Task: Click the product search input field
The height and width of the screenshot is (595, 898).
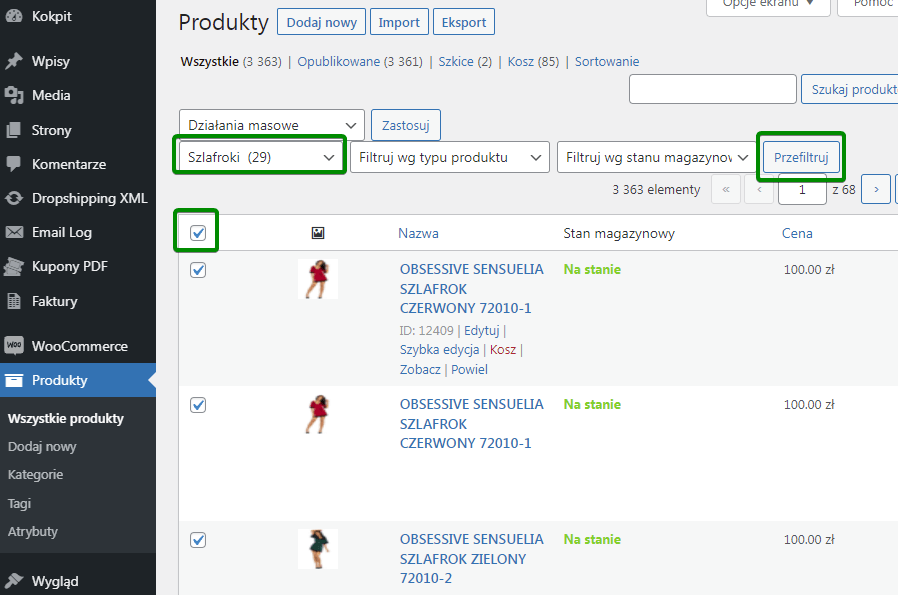Action: [712, 89]
